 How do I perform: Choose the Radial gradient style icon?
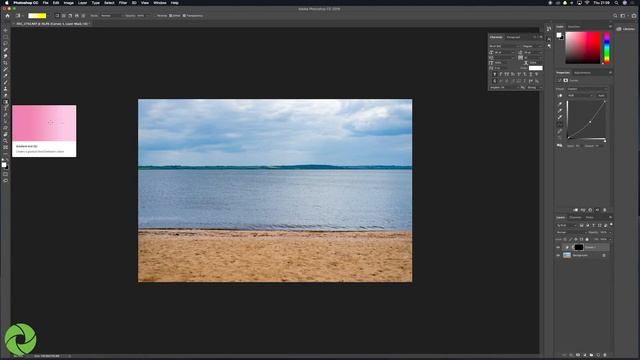pyautogui.click(x=64, y=16)
